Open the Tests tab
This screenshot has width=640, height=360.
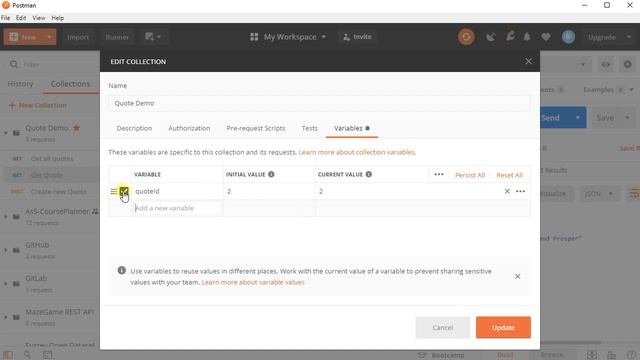tap(309, 128)
